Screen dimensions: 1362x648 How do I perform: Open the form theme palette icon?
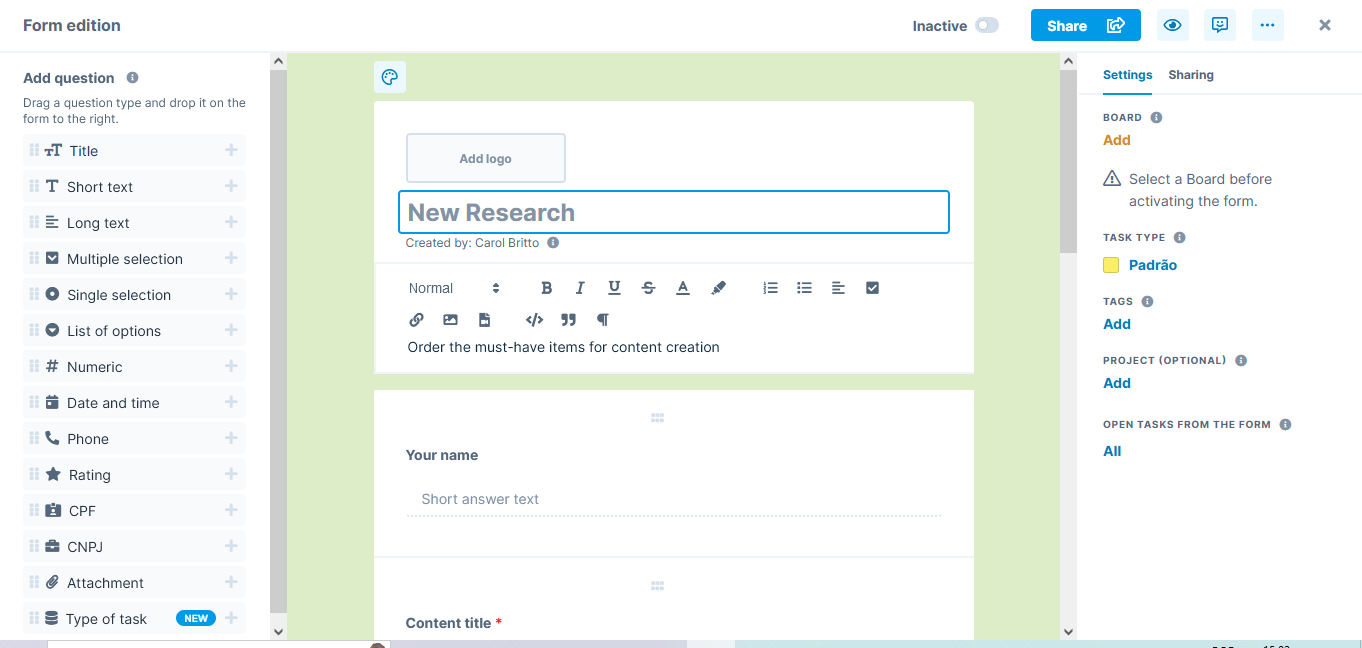[390, 77]
